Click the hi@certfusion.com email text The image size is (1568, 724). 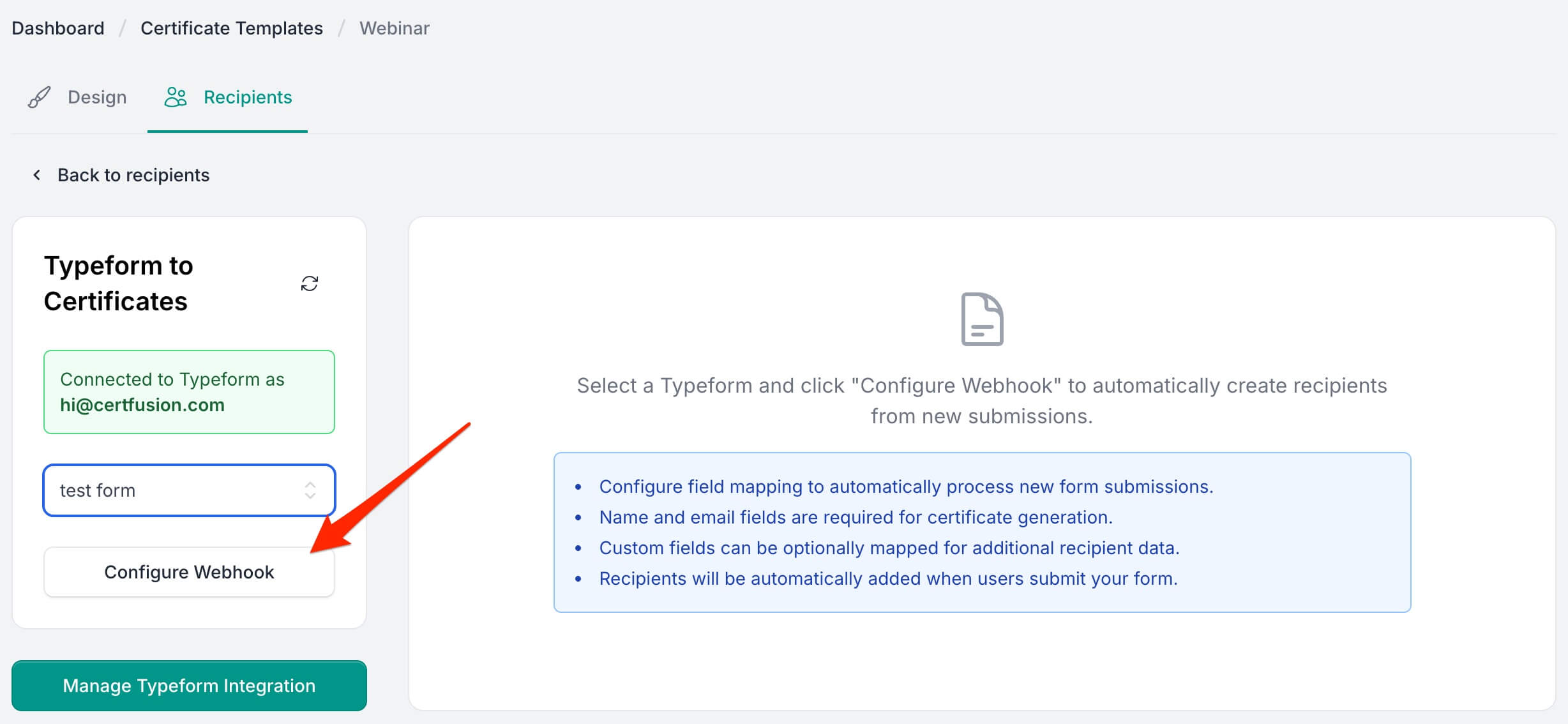(x=142, y=405)
